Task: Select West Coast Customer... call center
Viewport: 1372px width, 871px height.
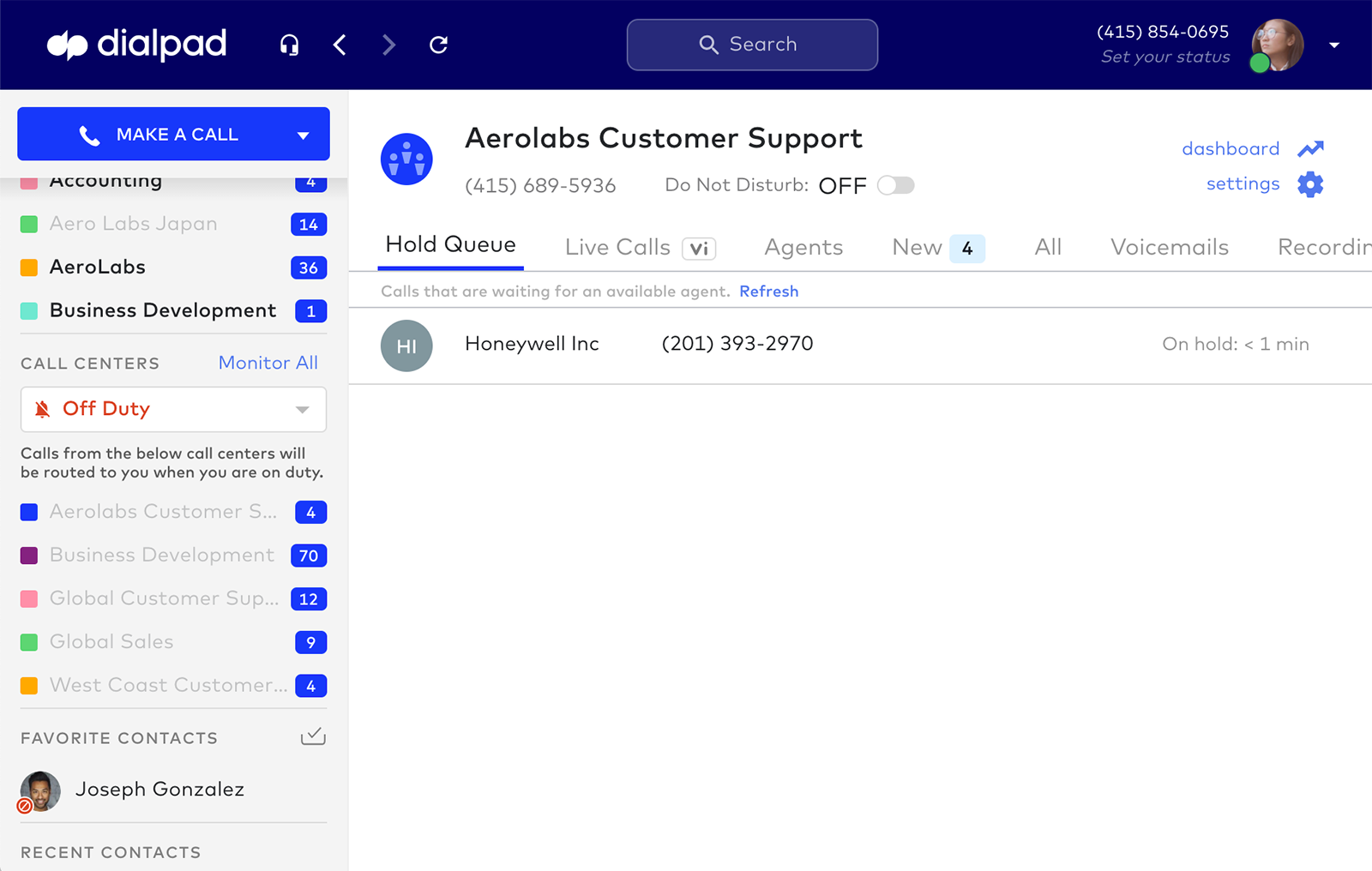Action: point(173,685)
